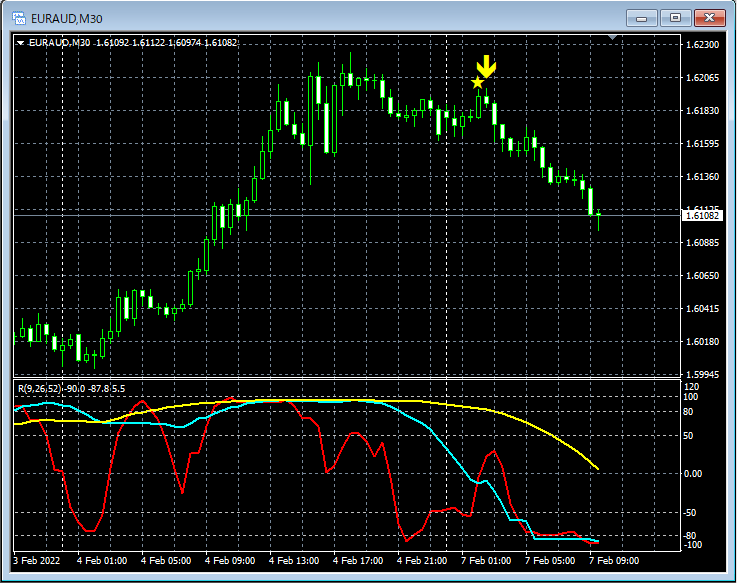Click the 4 Feb 09:00 time label
Screen dimensions: 738x583
(x=230, y=560)
